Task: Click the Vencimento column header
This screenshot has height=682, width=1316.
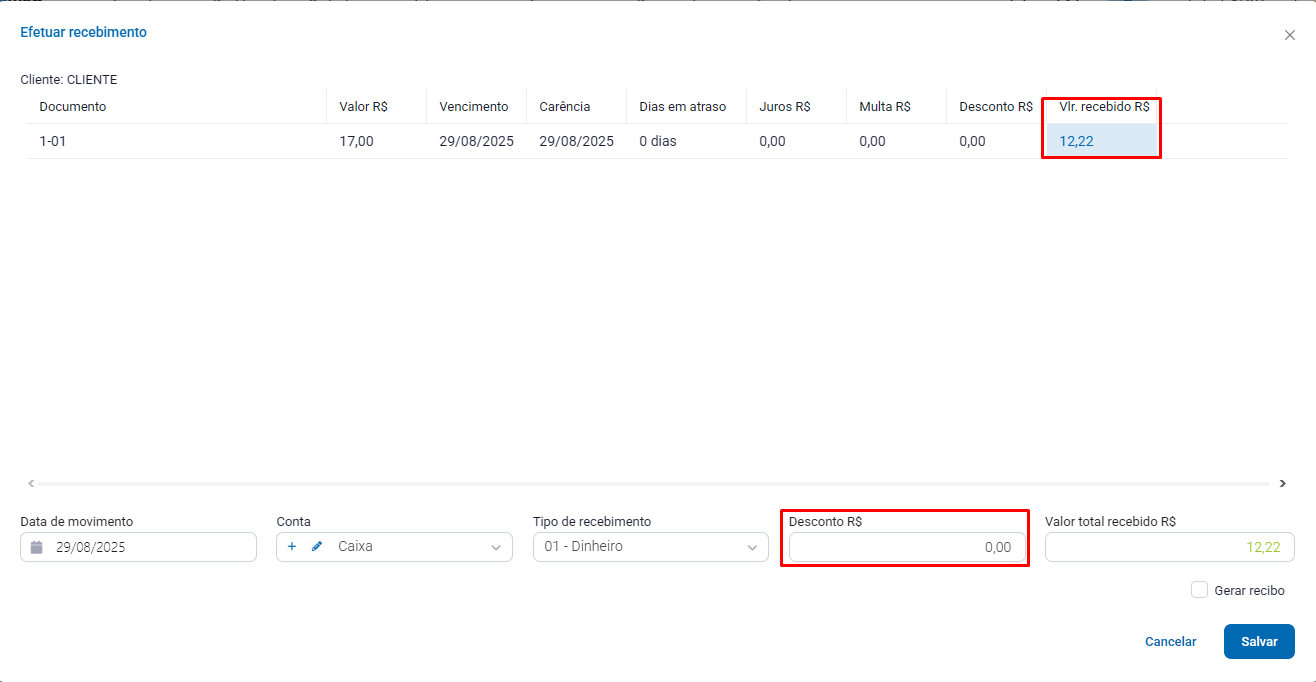Action: (x=473, y=107)
